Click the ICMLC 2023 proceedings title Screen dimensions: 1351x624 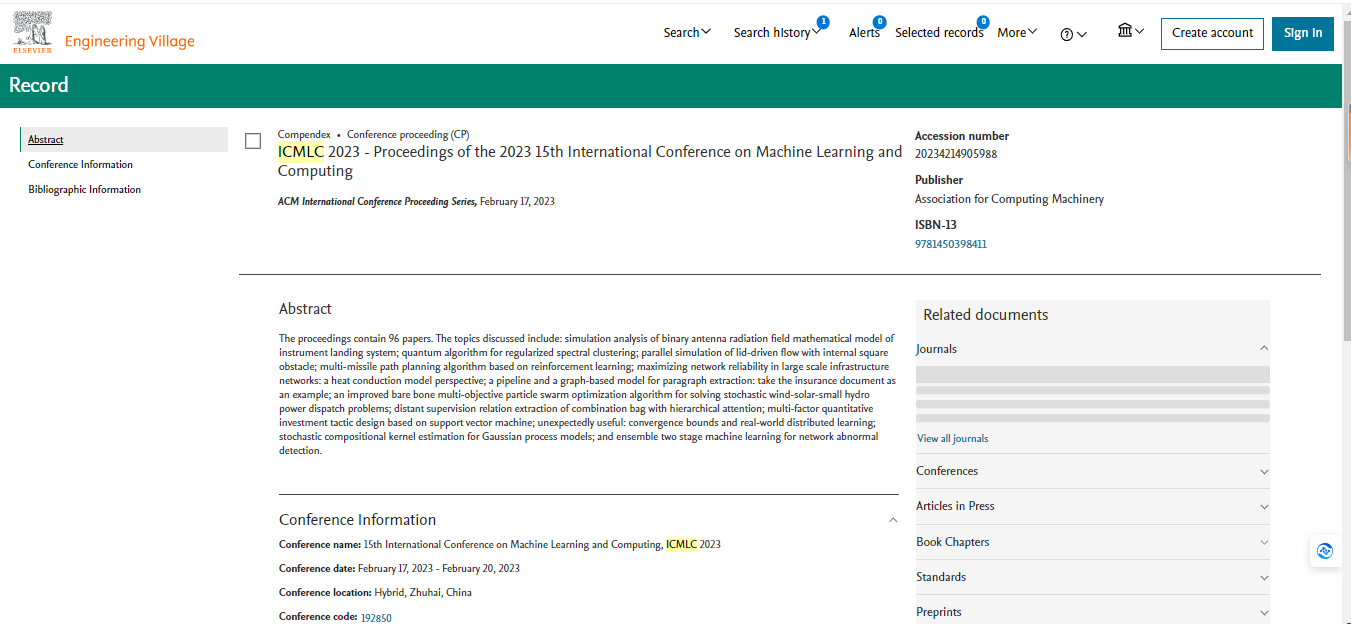click(x=590, y=161)
